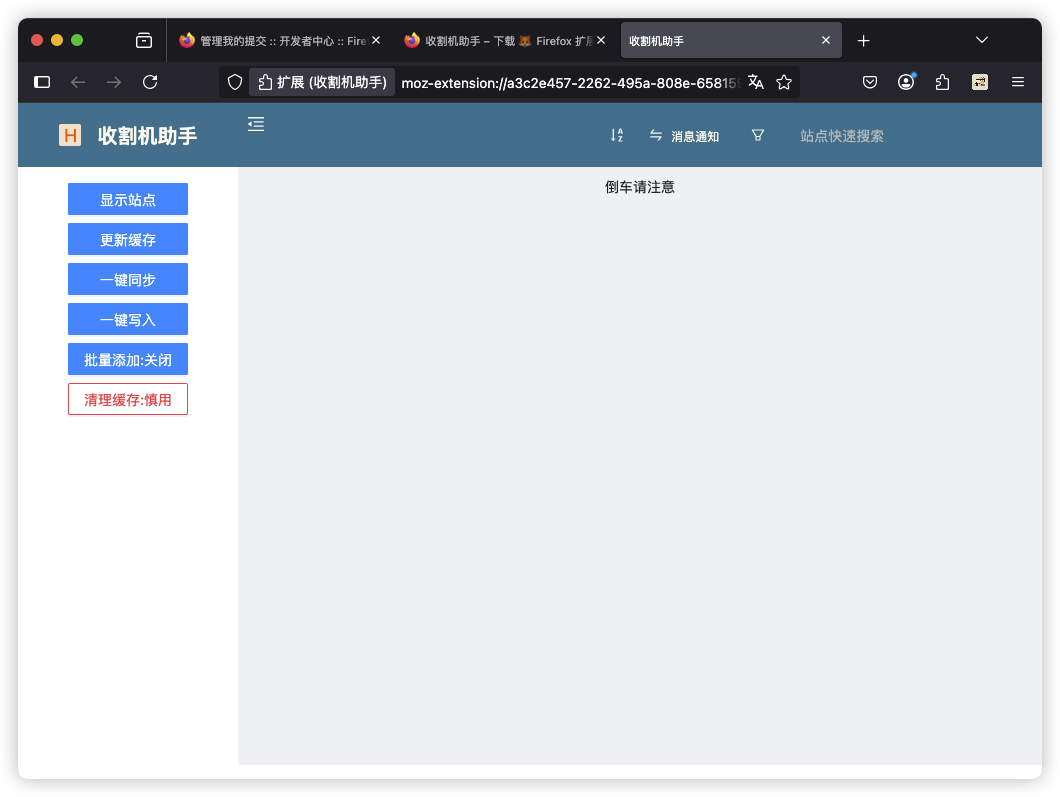Reload the current page
The width and height of the screenshot is (1060, 797).
point(150,82)
